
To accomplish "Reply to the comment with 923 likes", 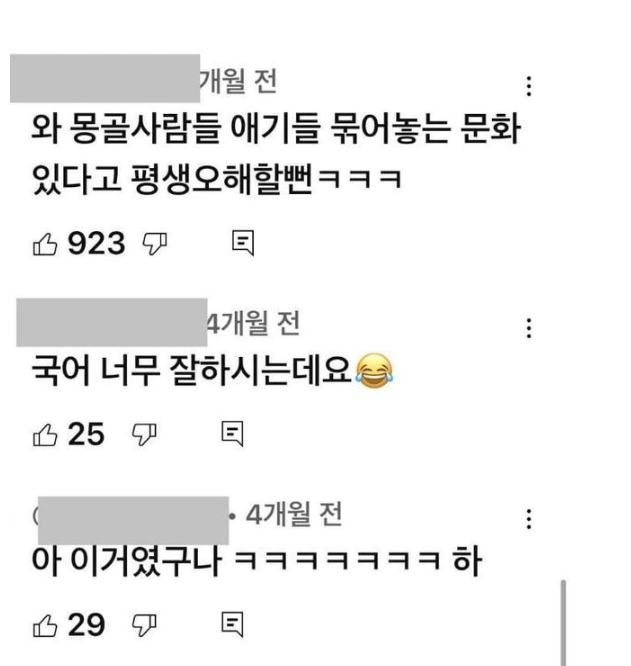I will click(243, 243).
